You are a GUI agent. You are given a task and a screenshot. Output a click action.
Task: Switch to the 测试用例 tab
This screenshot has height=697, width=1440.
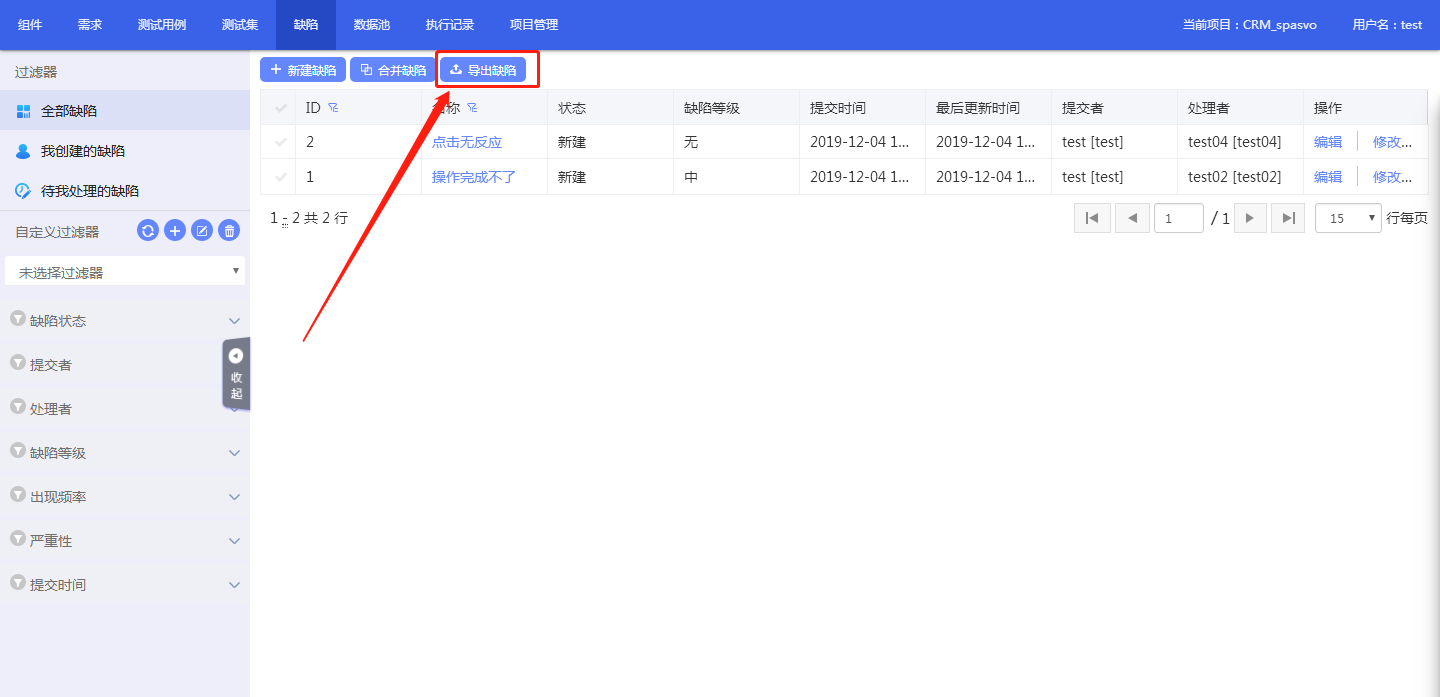tap(162, 25)
